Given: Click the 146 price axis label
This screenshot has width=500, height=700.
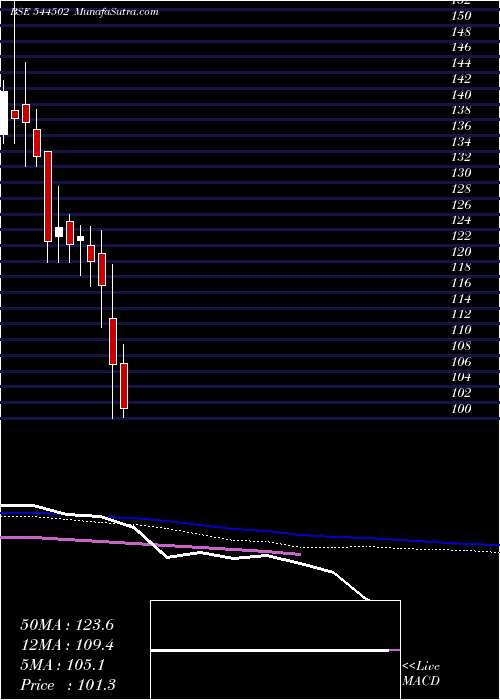Looking at the screenshot, I should [x=461, y=47].
